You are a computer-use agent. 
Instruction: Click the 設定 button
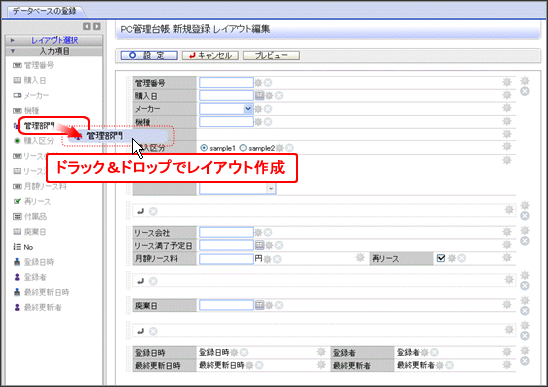click(x=149, y=55)
